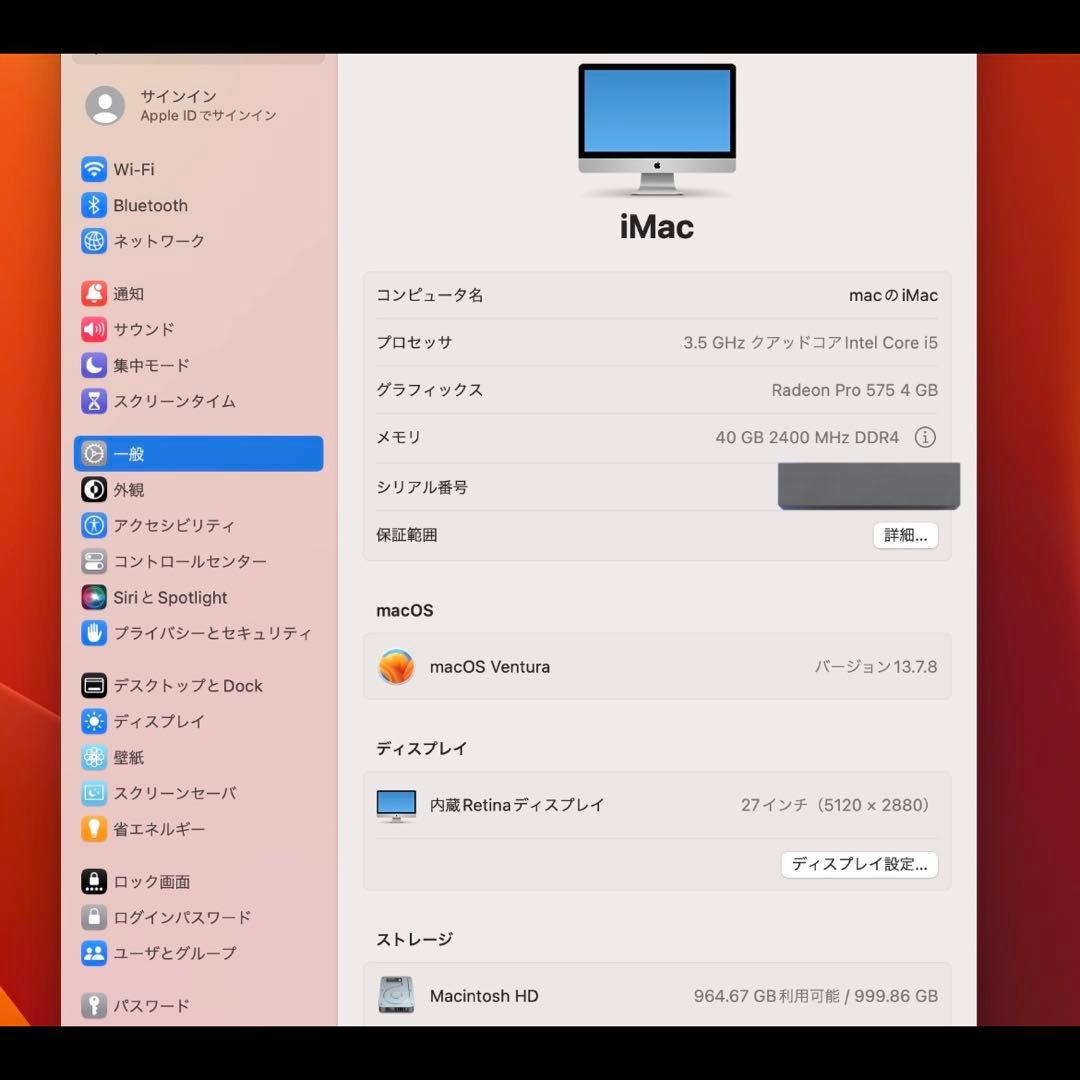
Task: Open Bluetooth settings from the sidebar
Action: (93, 205)
